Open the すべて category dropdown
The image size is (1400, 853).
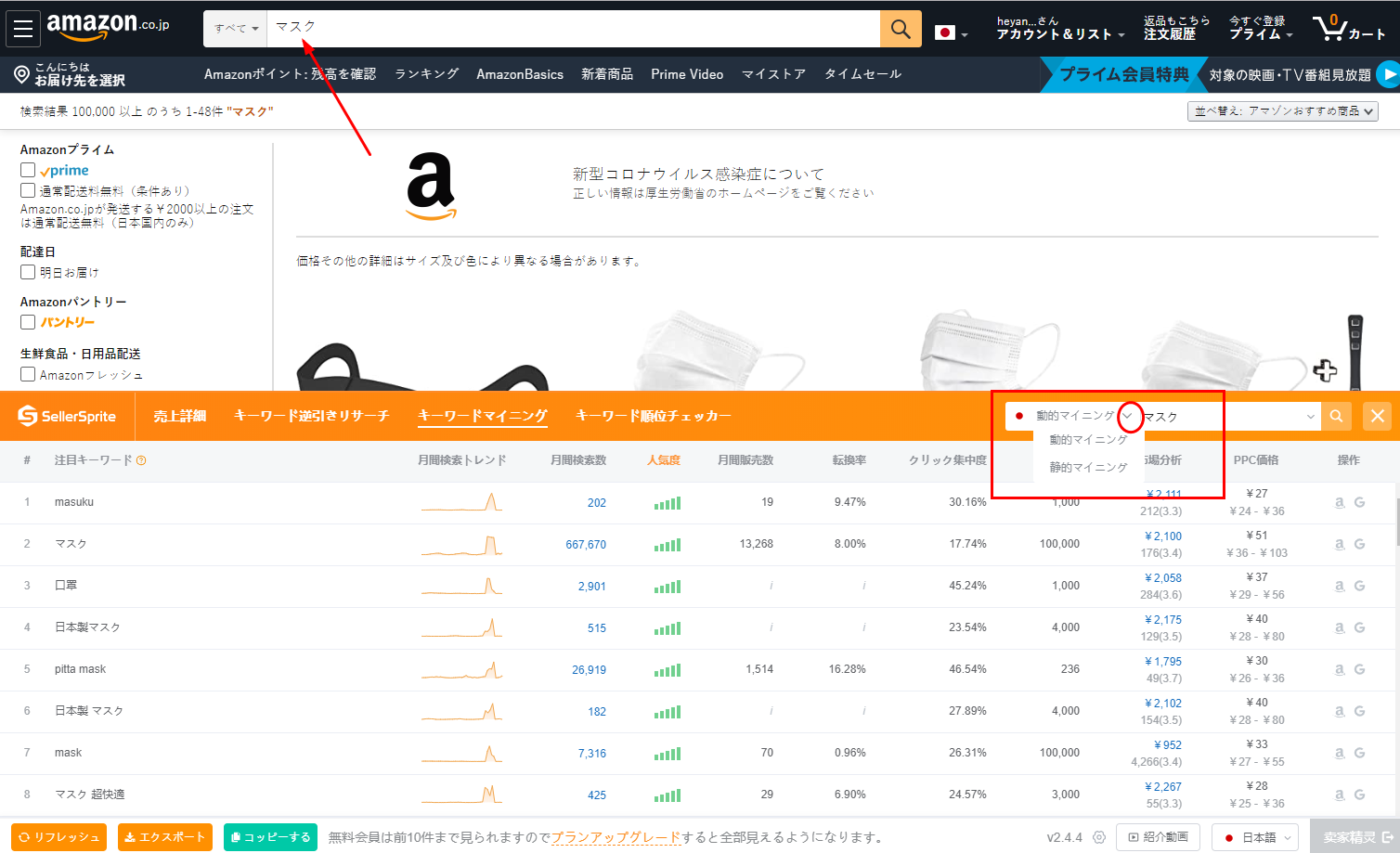[x=236, y=29]
